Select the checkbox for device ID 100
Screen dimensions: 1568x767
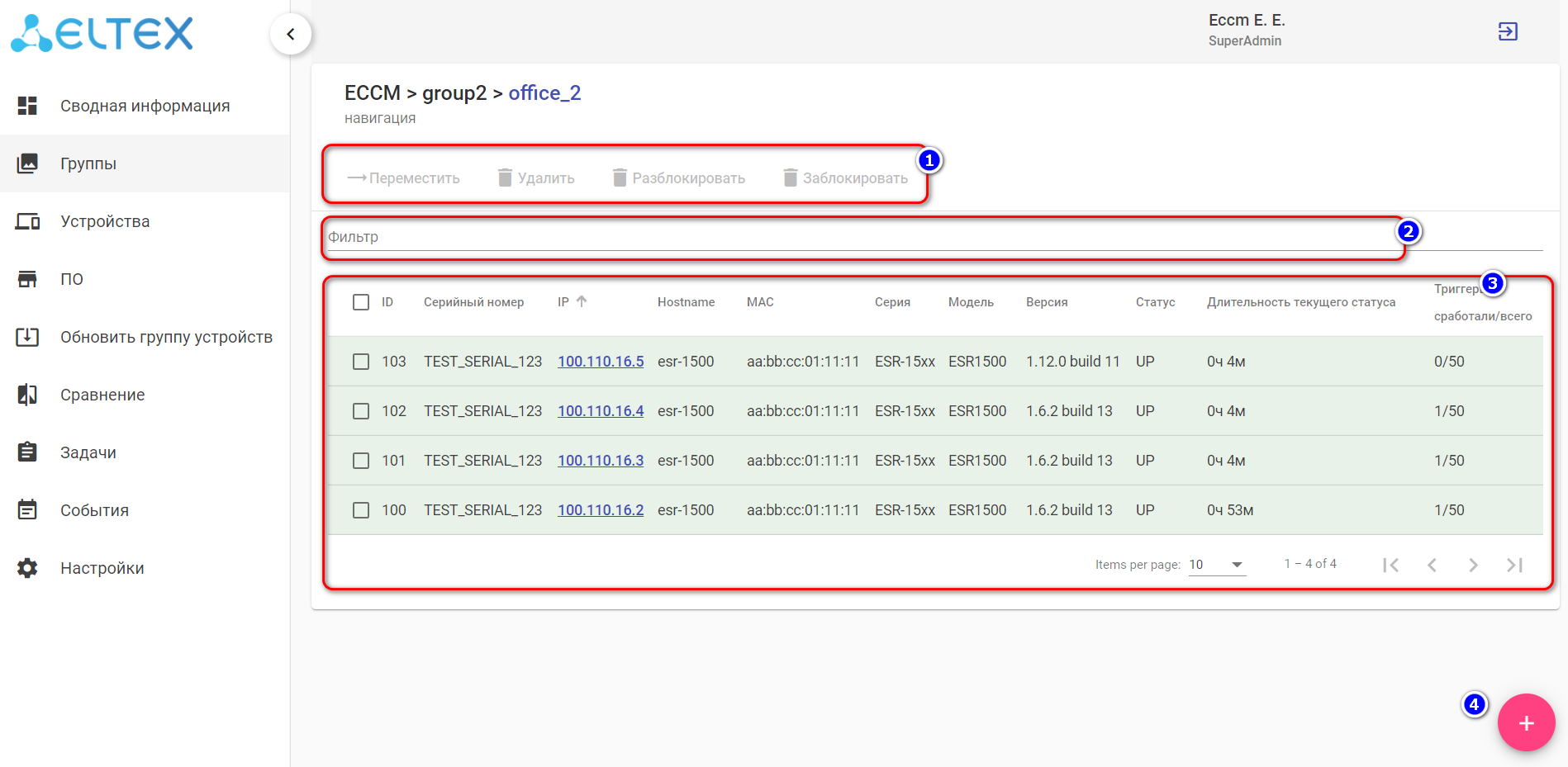click(x=361, y=510)
